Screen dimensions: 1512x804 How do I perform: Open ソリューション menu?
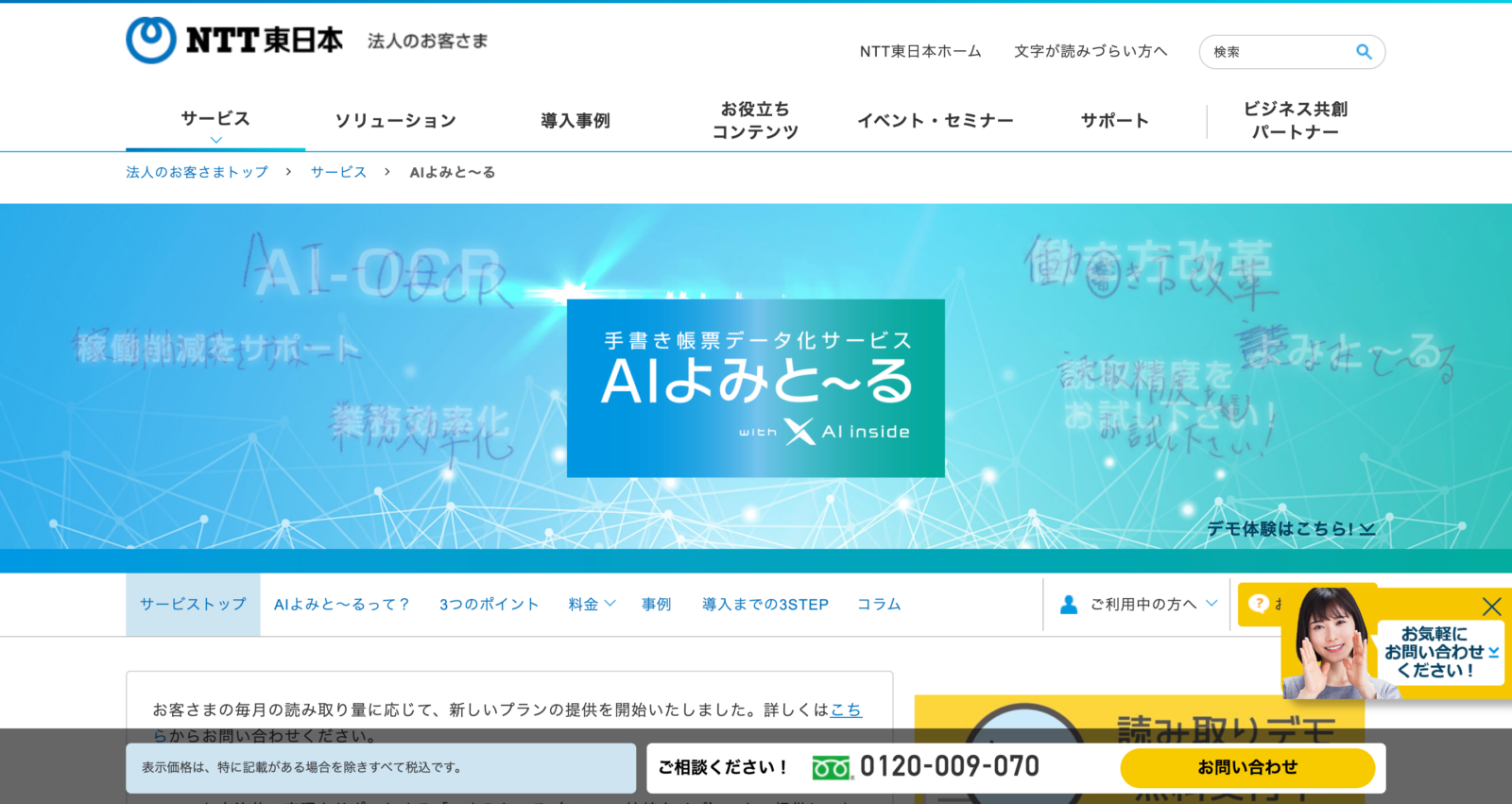coord(396,121)
